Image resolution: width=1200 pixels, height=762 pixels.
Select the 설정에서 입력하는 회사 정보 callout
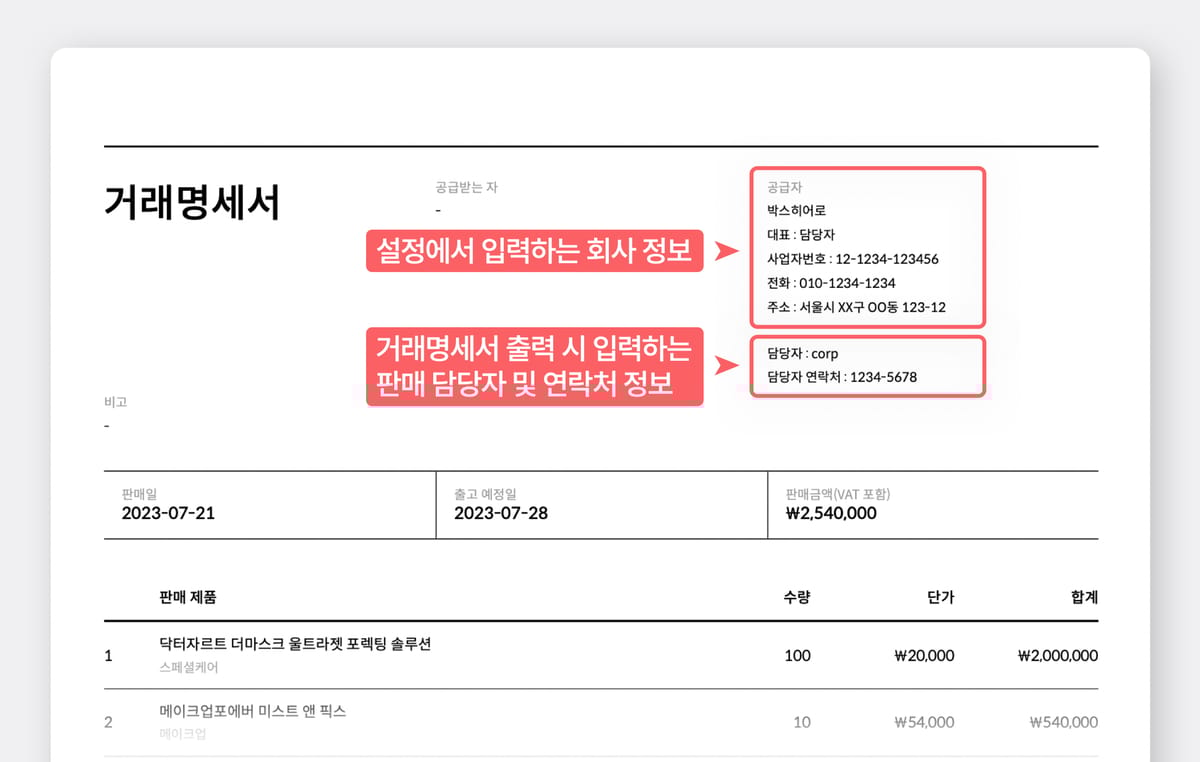535,251
